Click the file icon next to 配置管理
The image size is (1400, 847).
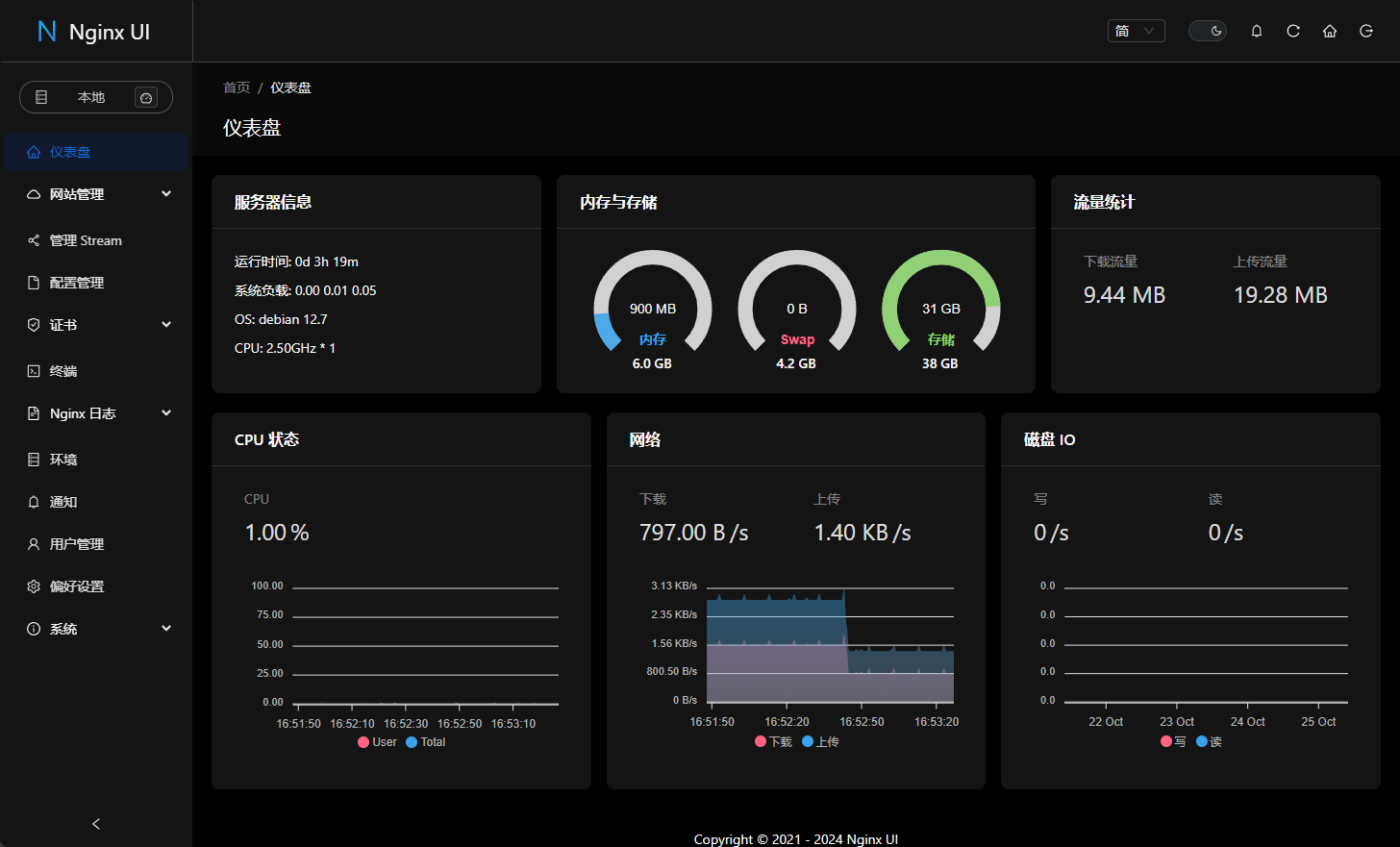tap(34, 283)
